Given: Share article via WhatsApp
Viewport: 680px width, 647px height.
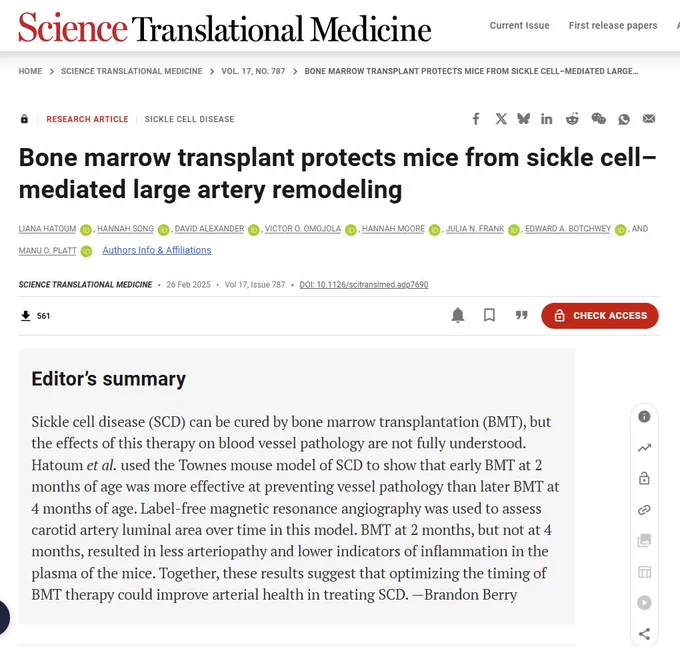Looking at the screenshot, I should click(624, 119).
